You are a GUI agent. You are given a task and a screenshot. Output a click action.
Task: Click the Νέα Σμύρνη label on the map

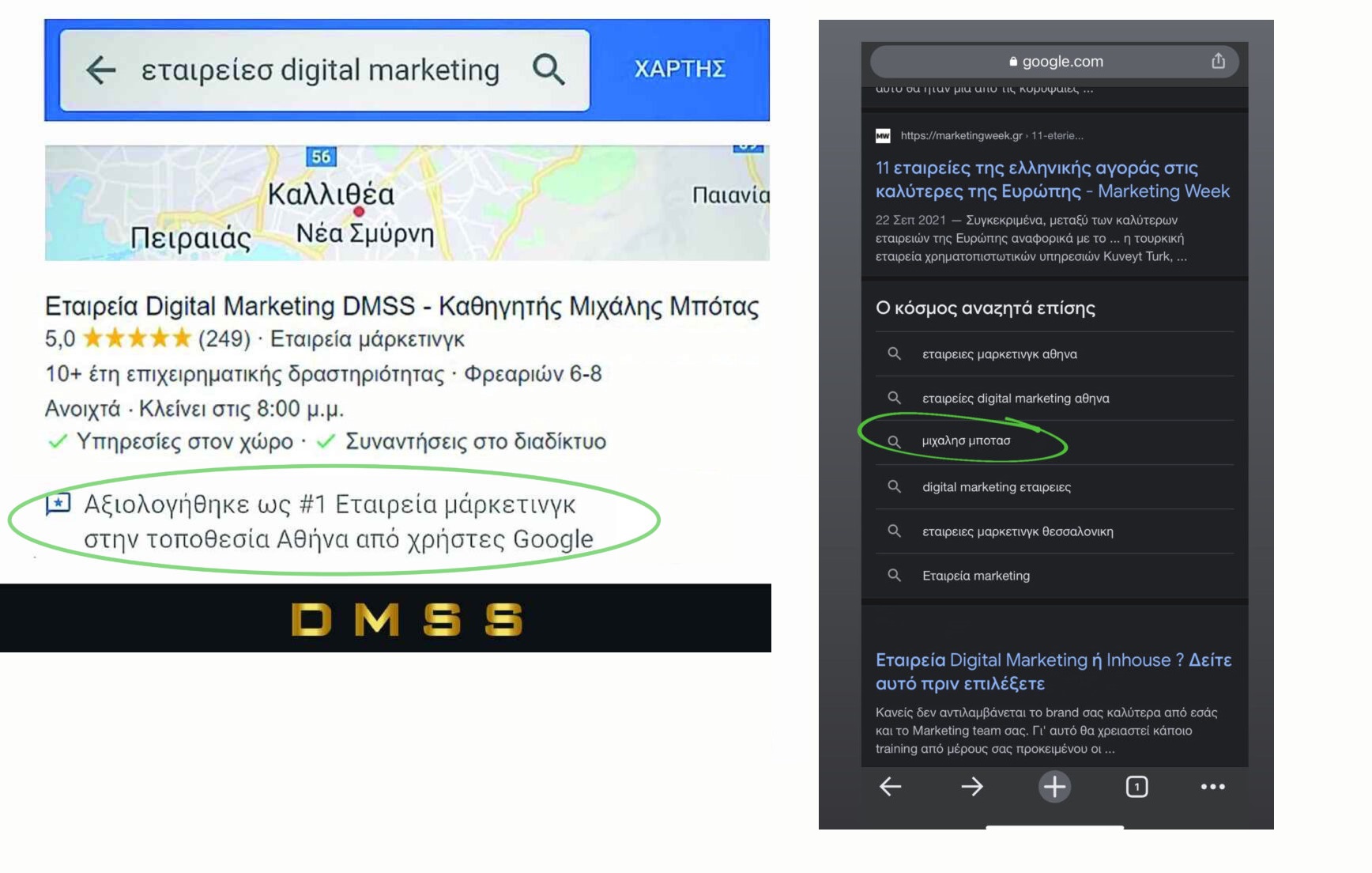point(365,234)
